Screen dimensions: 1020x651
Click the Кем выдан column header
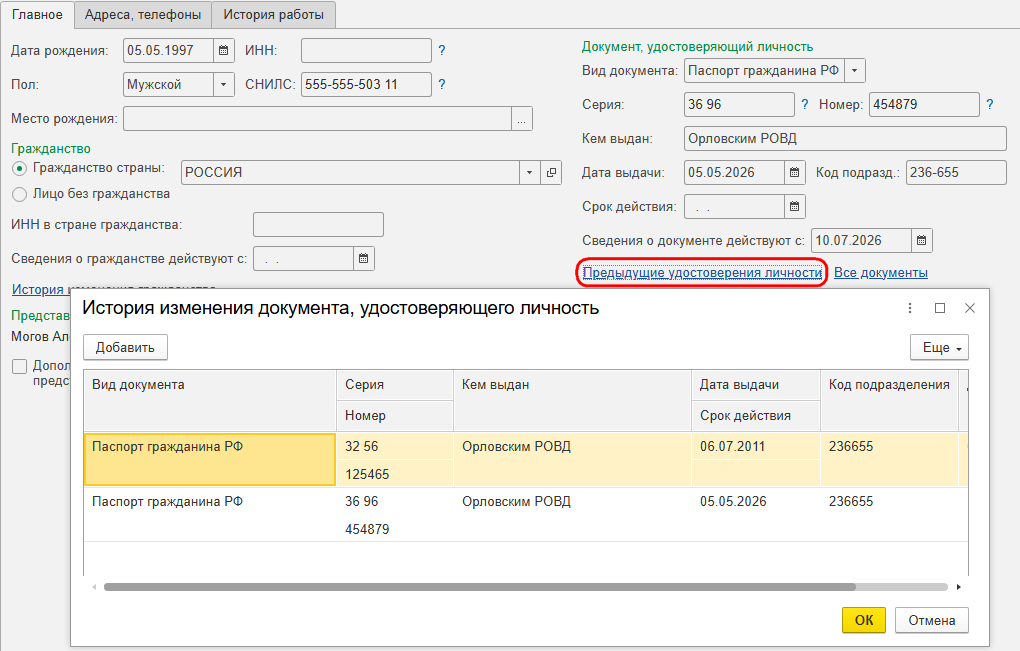(x=572, y=401)
